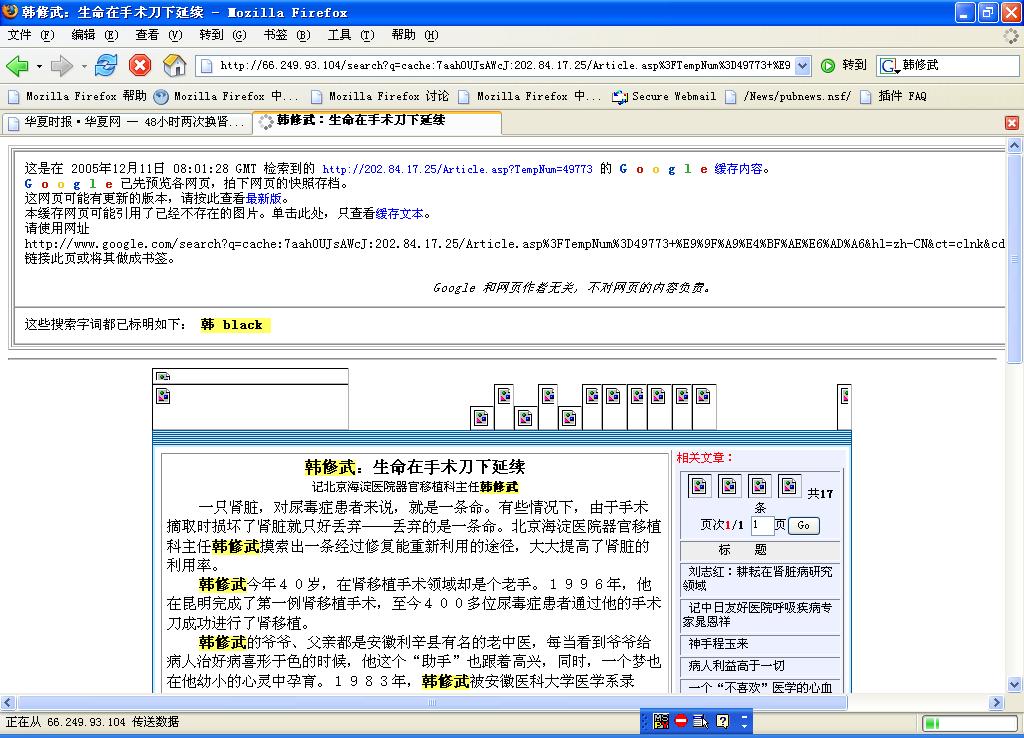
Task: Click the Reload page icon
Action: (x=106, y=66)
